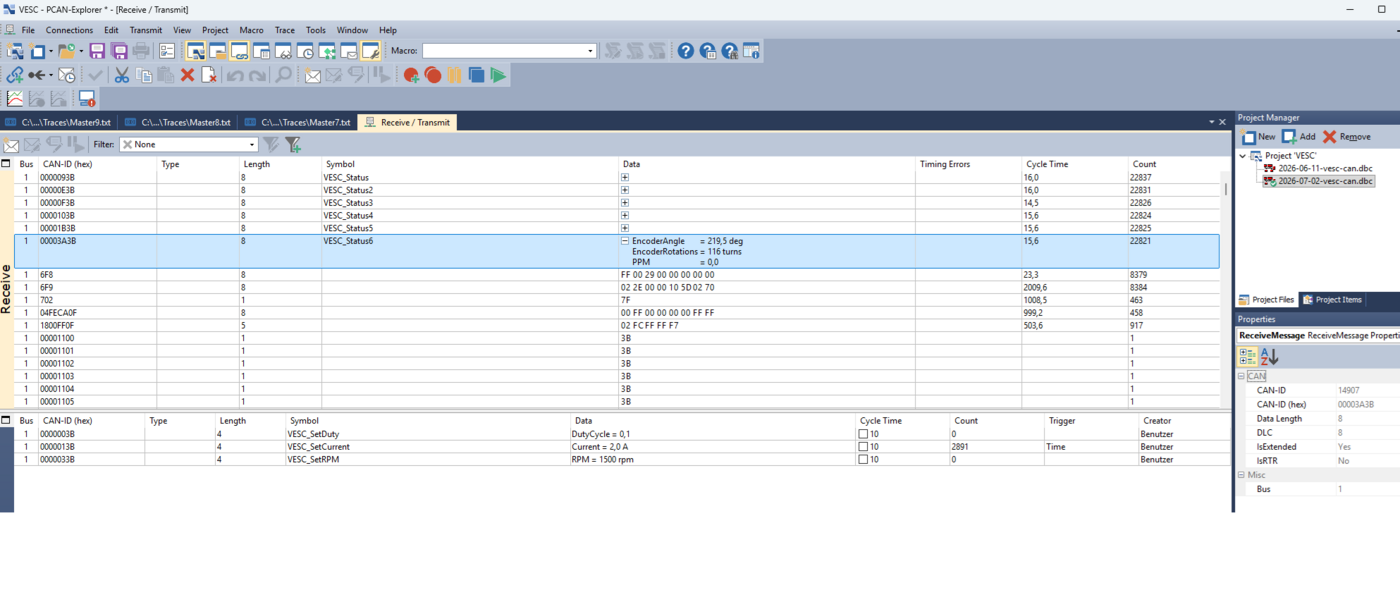The image size is (1400, 609).
Task: Toggle cycle time checkbox for VESC_SetRPM
Action: (x=863, y=460)
